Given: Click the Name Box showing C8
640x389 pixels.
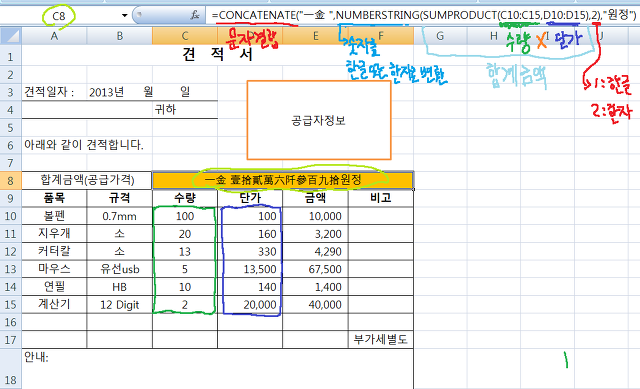Looking at the screenshot, I should click(59, 16).
